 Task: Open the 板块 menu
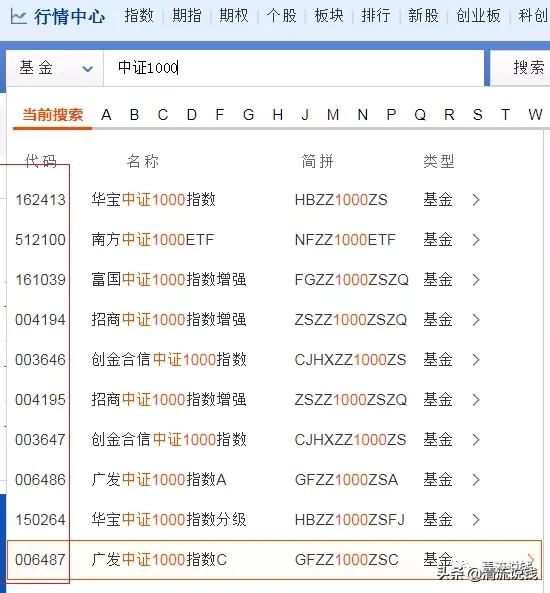tap(329, 16)
